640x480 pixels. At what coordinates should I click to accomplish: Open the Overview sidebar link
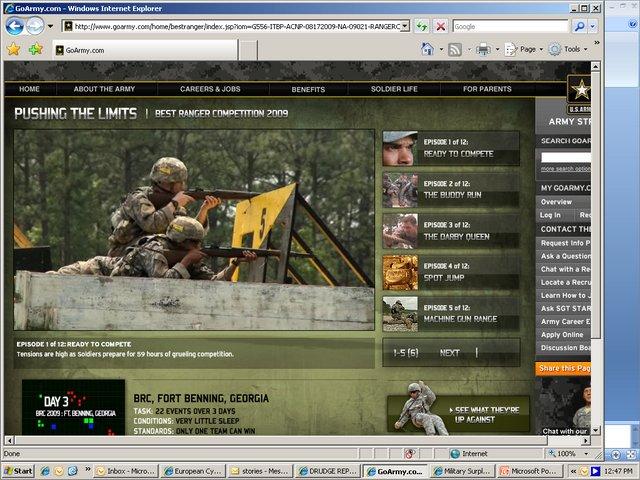point(556,202)
